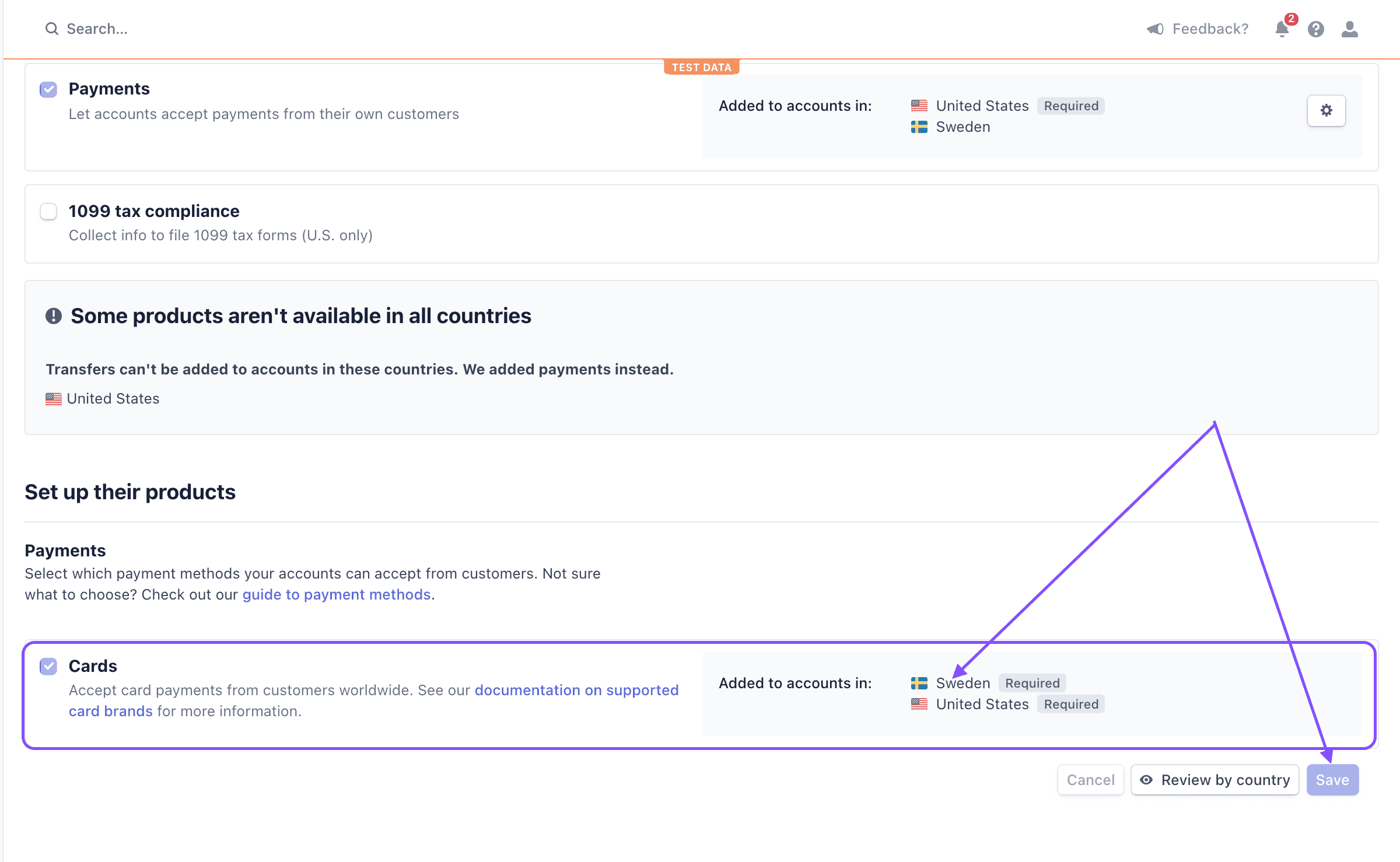Uncheck the Payments product checkbox
This screenshot has width=1400, height=862.
(48, 89)
